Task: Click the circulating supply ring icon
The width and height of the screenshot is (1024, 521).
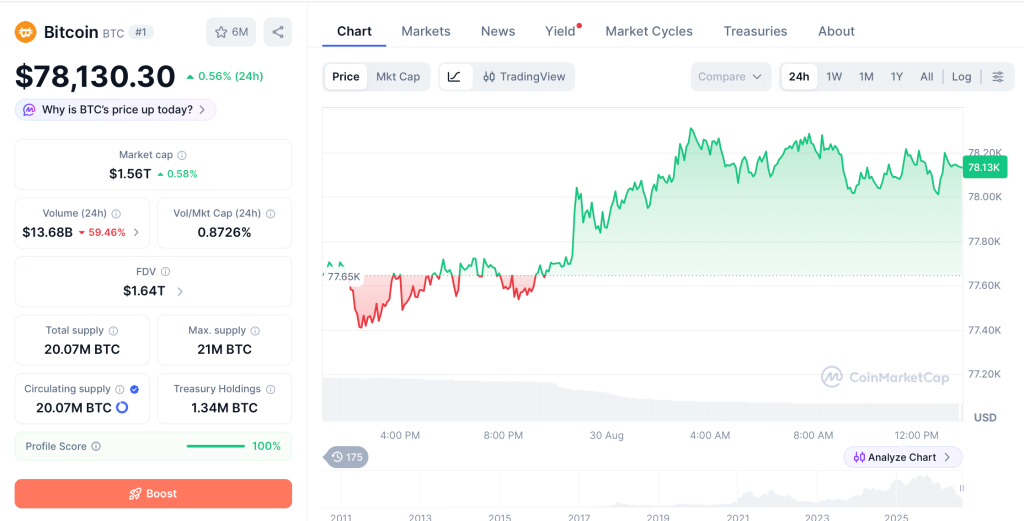Action: pos(122,407)
